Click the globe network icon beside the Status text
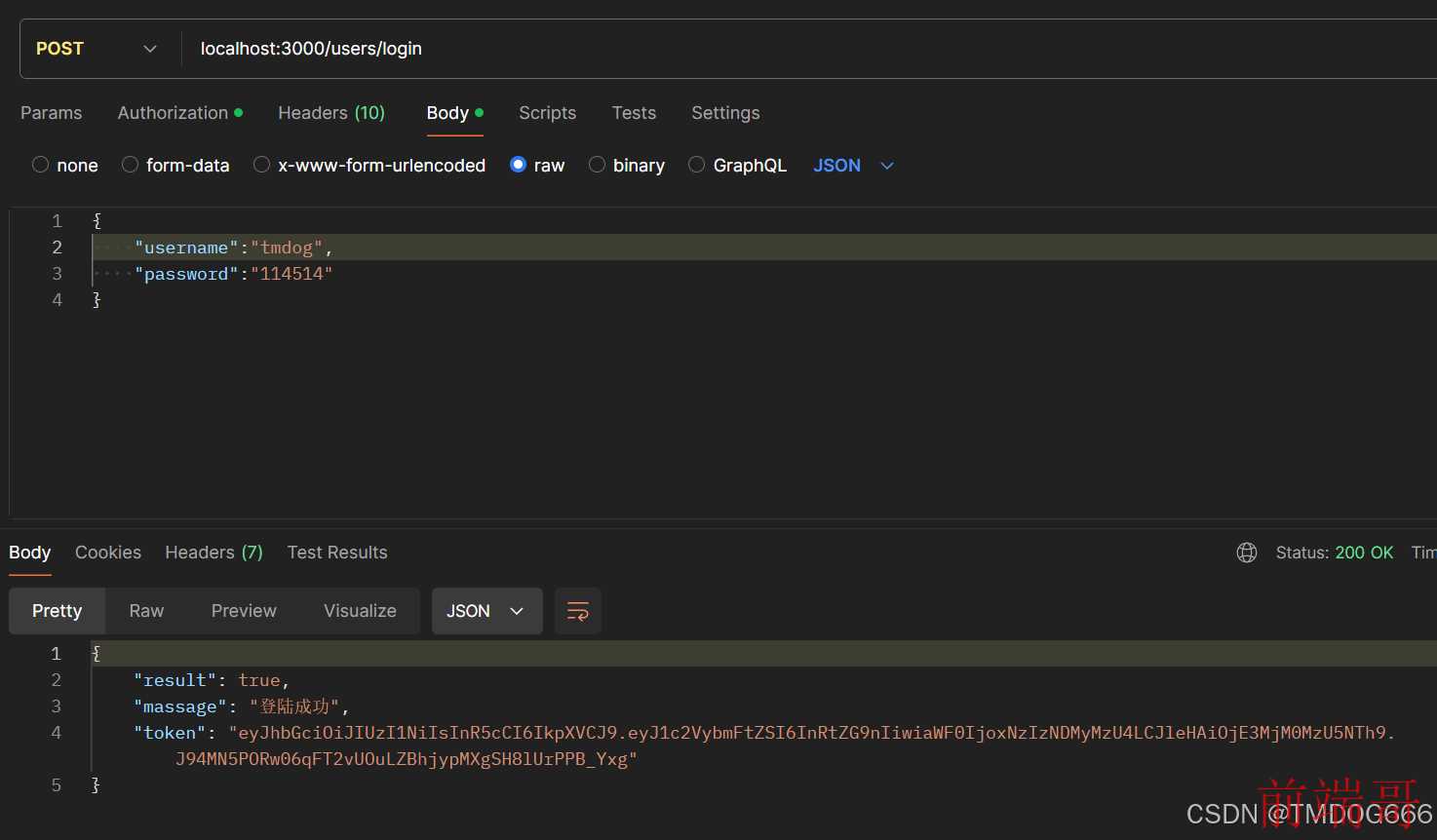Viewport: 1437px width, 840px height. (x=1246, y=553)
